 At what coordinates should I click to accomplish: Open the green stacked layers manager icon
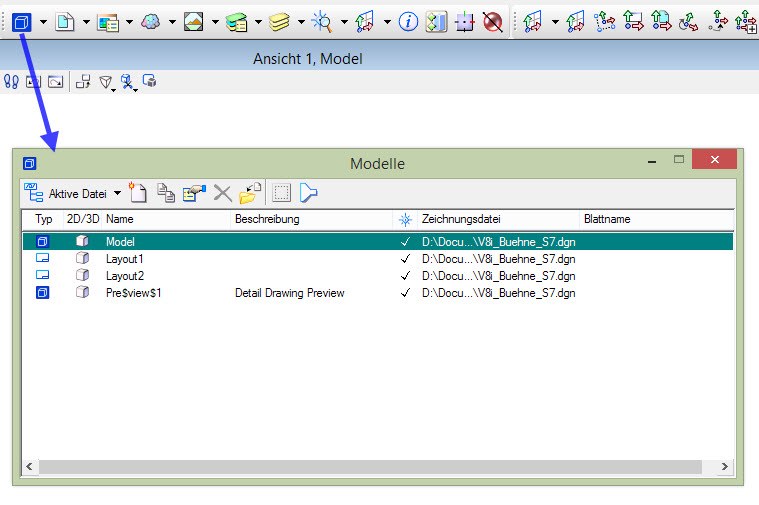(237, 22)
